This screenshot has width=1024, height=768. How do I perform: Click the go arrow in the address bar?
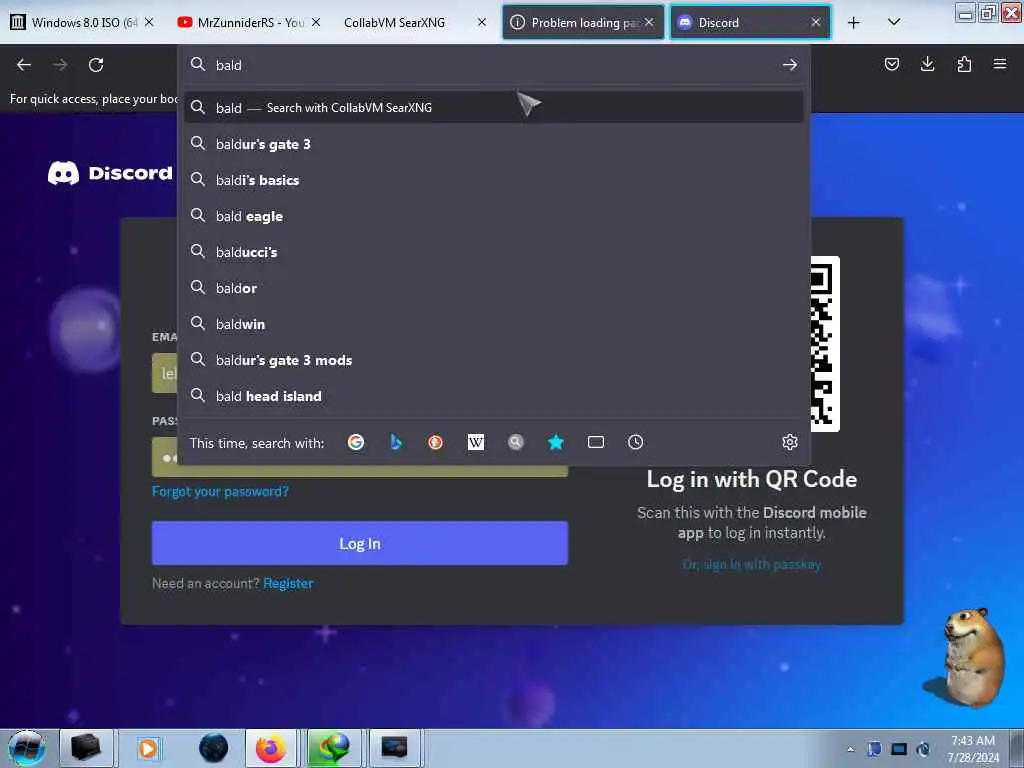(790, 65)
